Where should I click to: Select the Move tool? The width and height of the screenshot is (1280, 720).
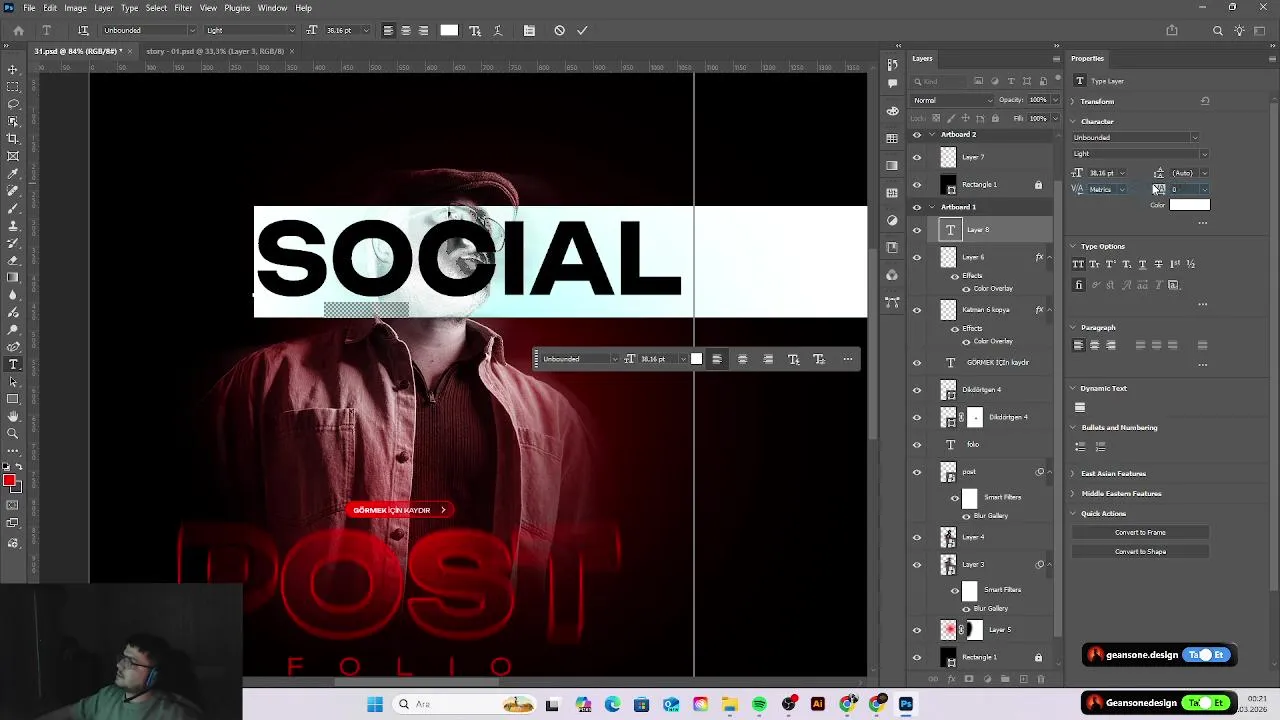[x=13, y=70]
